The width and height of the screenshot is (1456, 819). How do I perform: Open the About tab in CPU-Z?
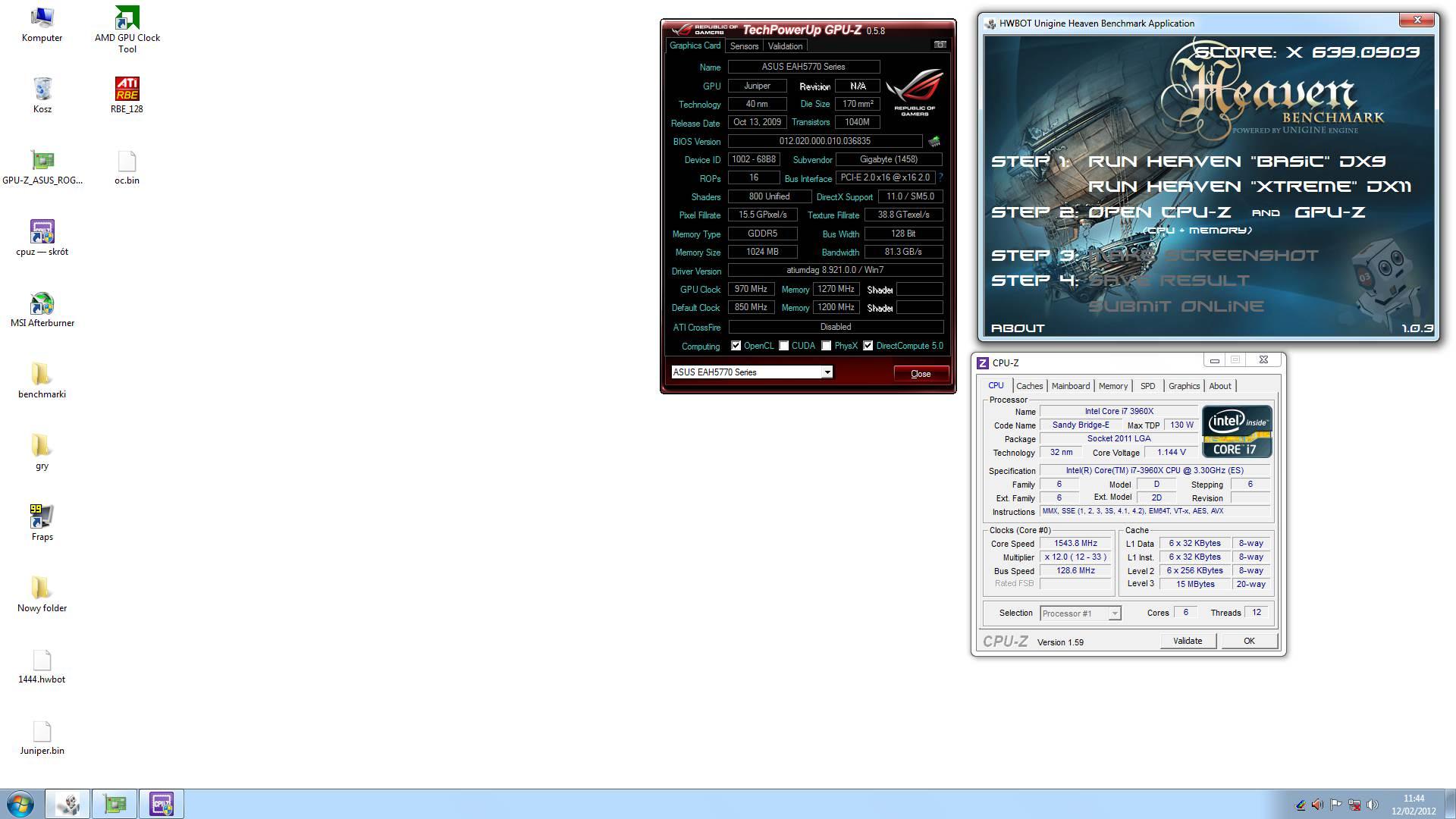[x=1219, y=386]
